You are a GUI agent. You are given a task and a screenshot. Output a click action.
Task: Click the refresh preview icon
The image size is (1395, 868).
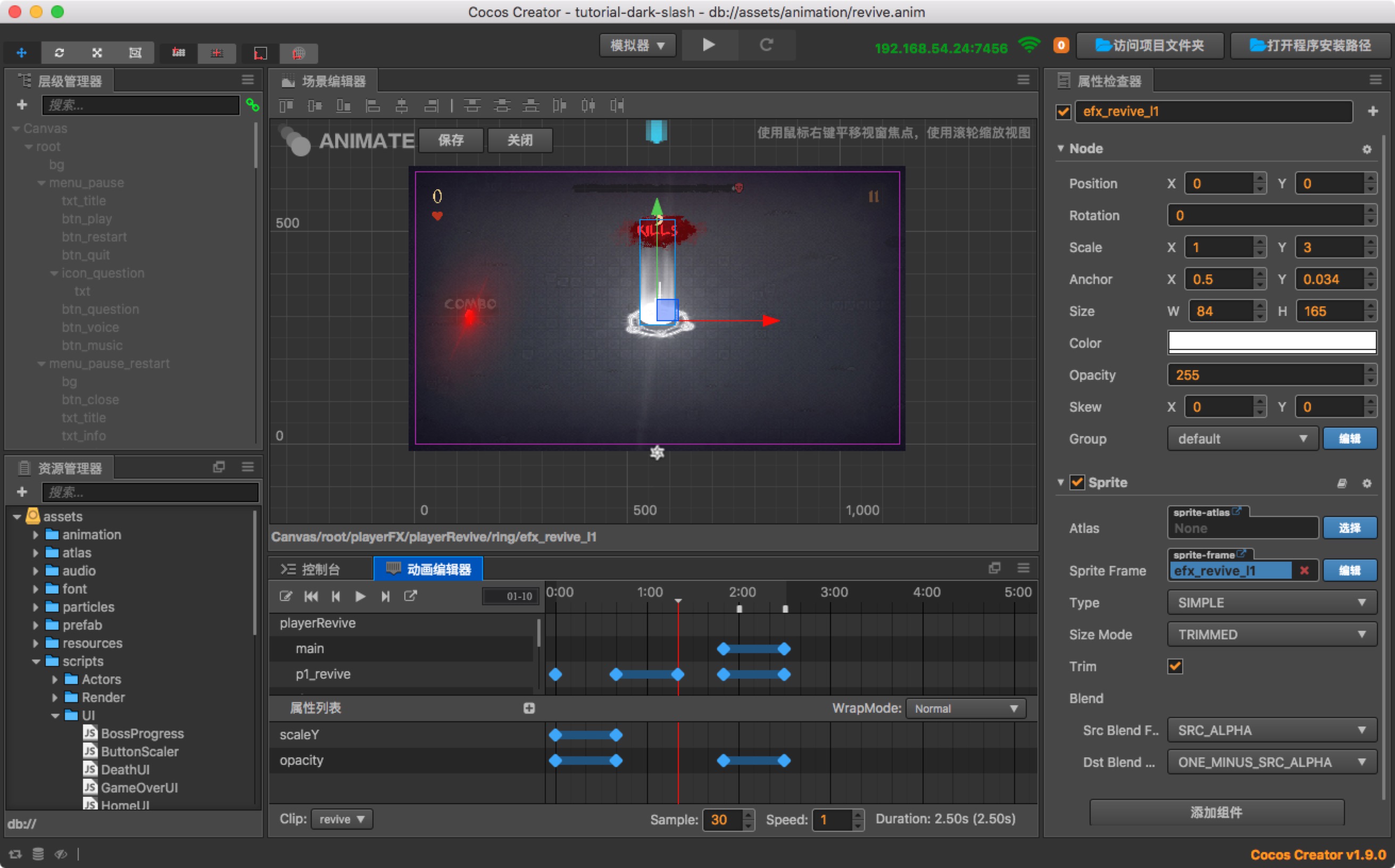(x=766, y=45)
